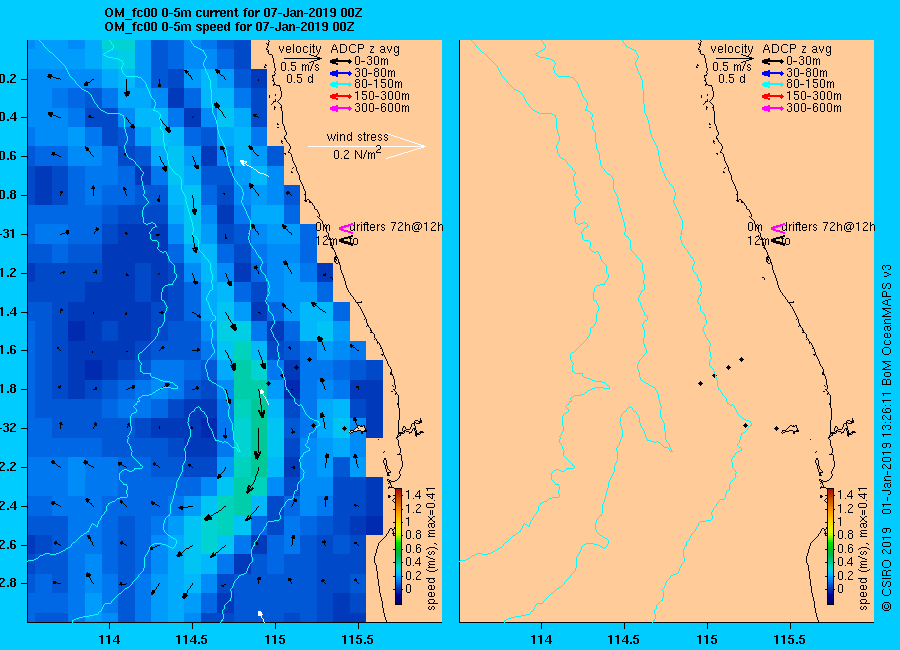
Task: Click 'drifters 72h@12h' text in right map
Action: click(x=828, y=227)
